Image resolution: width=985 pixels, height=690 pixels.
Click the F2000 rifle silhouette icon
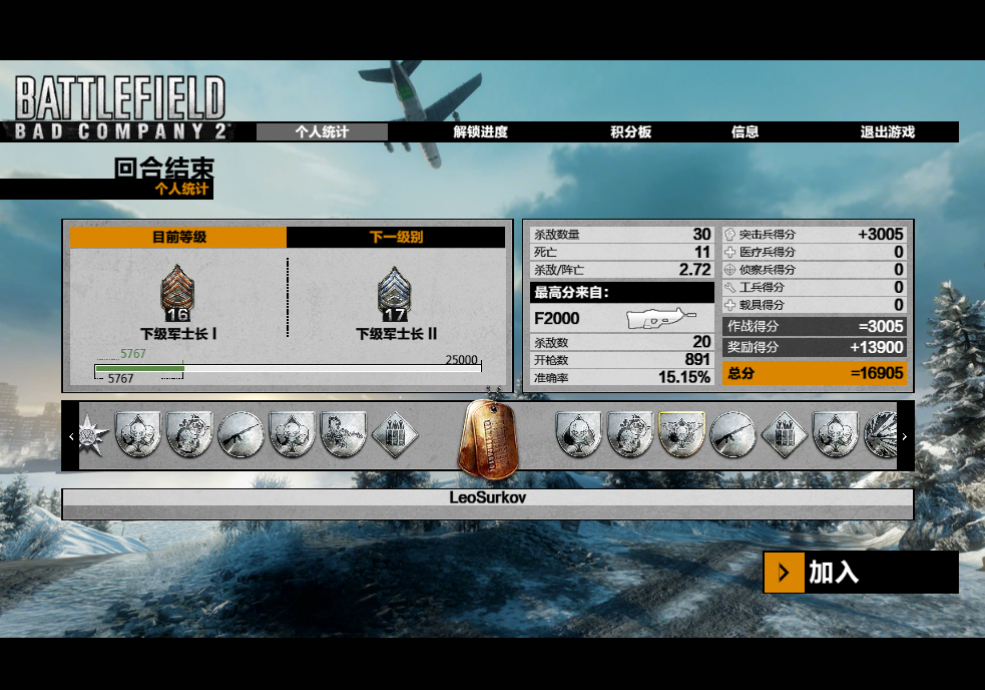660,318
